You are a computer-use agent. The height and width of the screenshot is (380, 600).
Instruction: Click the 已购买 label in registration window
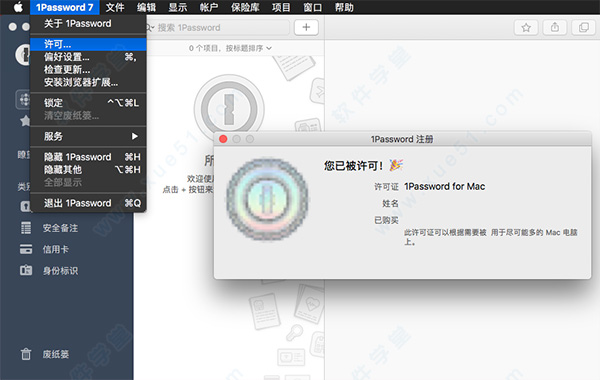(386, 220)
